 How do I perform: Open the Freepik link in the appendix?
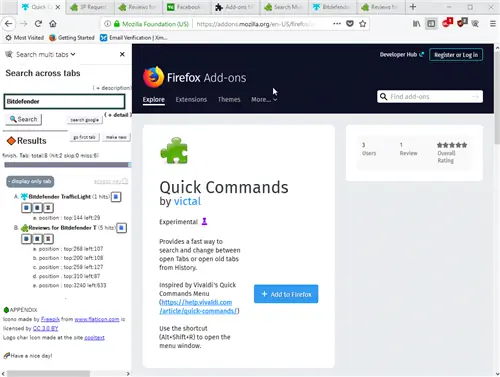coord(50,319)
